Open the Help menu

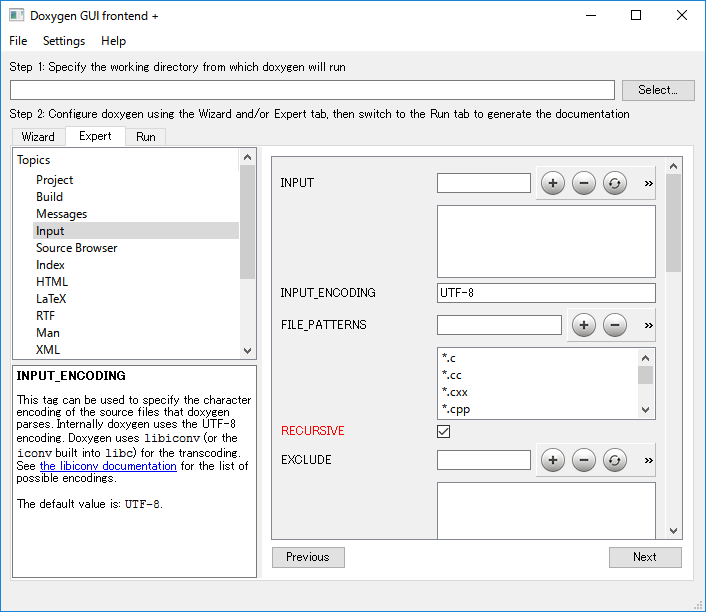113,41
